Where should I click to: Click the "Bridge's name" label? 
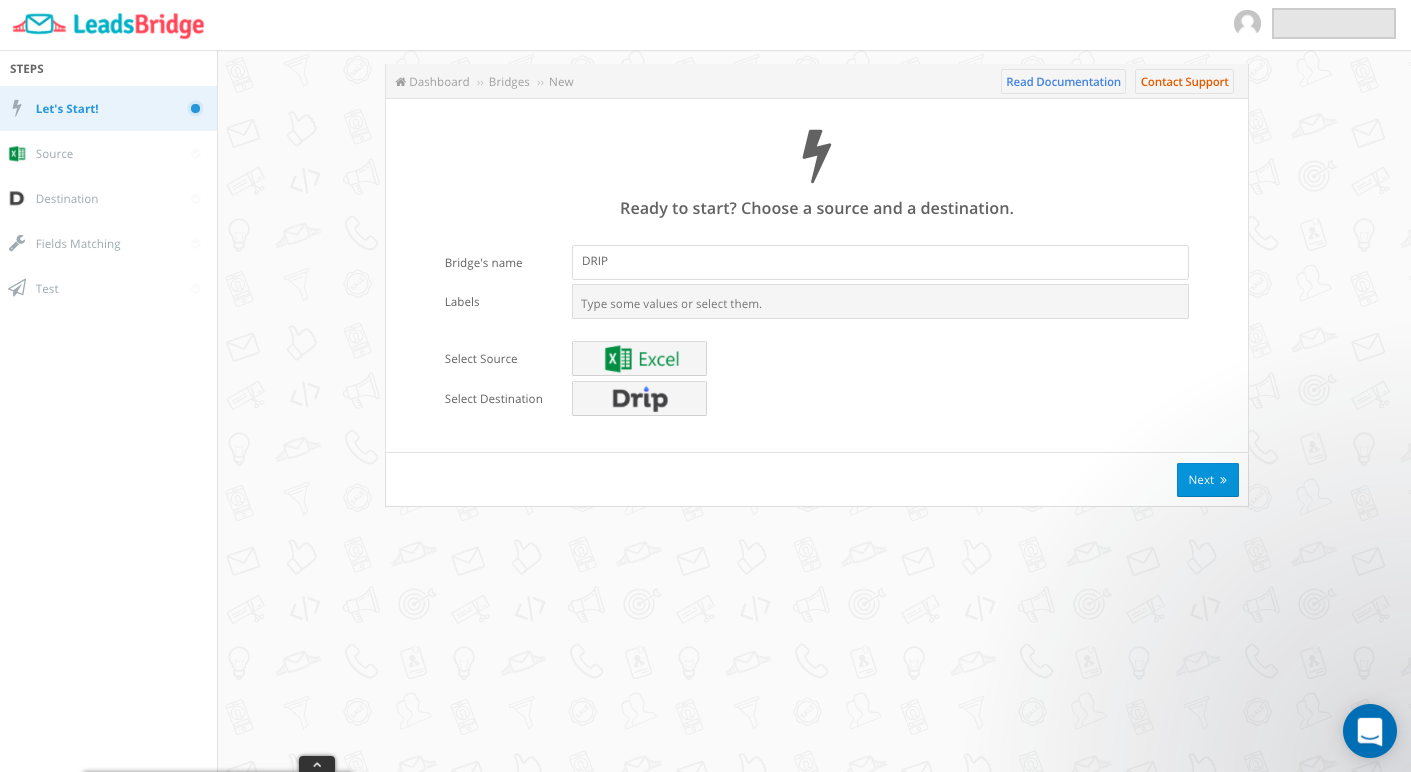pos(484,263)
